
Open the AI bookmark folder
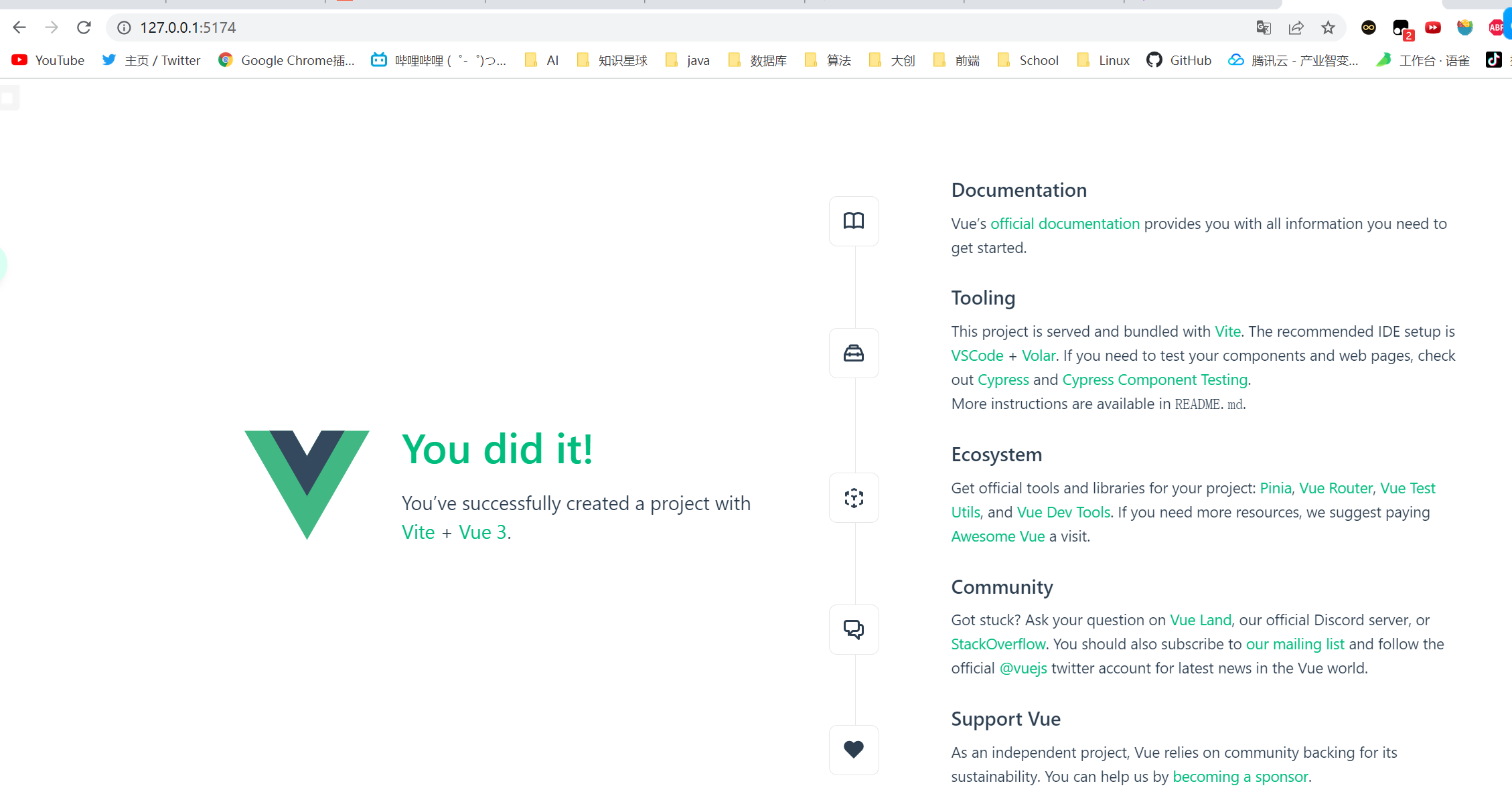click(x=542, y=60)
